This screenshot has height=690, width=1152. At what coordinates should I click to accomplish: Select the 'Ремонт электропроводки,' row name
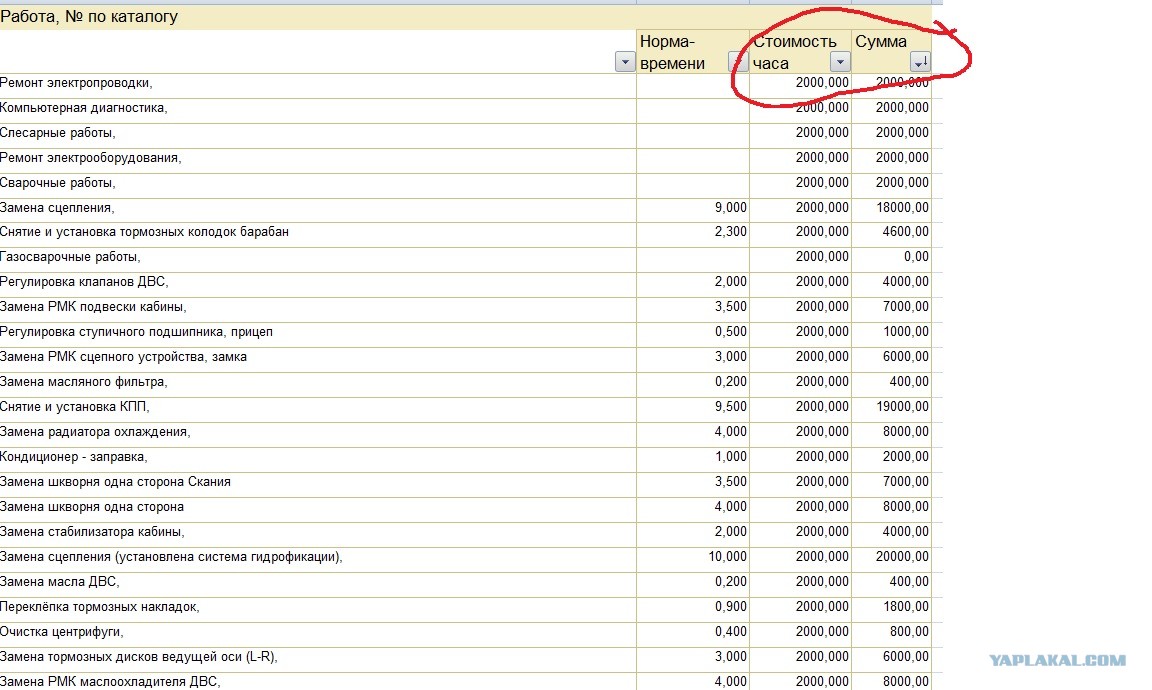[x=76, y=83]
